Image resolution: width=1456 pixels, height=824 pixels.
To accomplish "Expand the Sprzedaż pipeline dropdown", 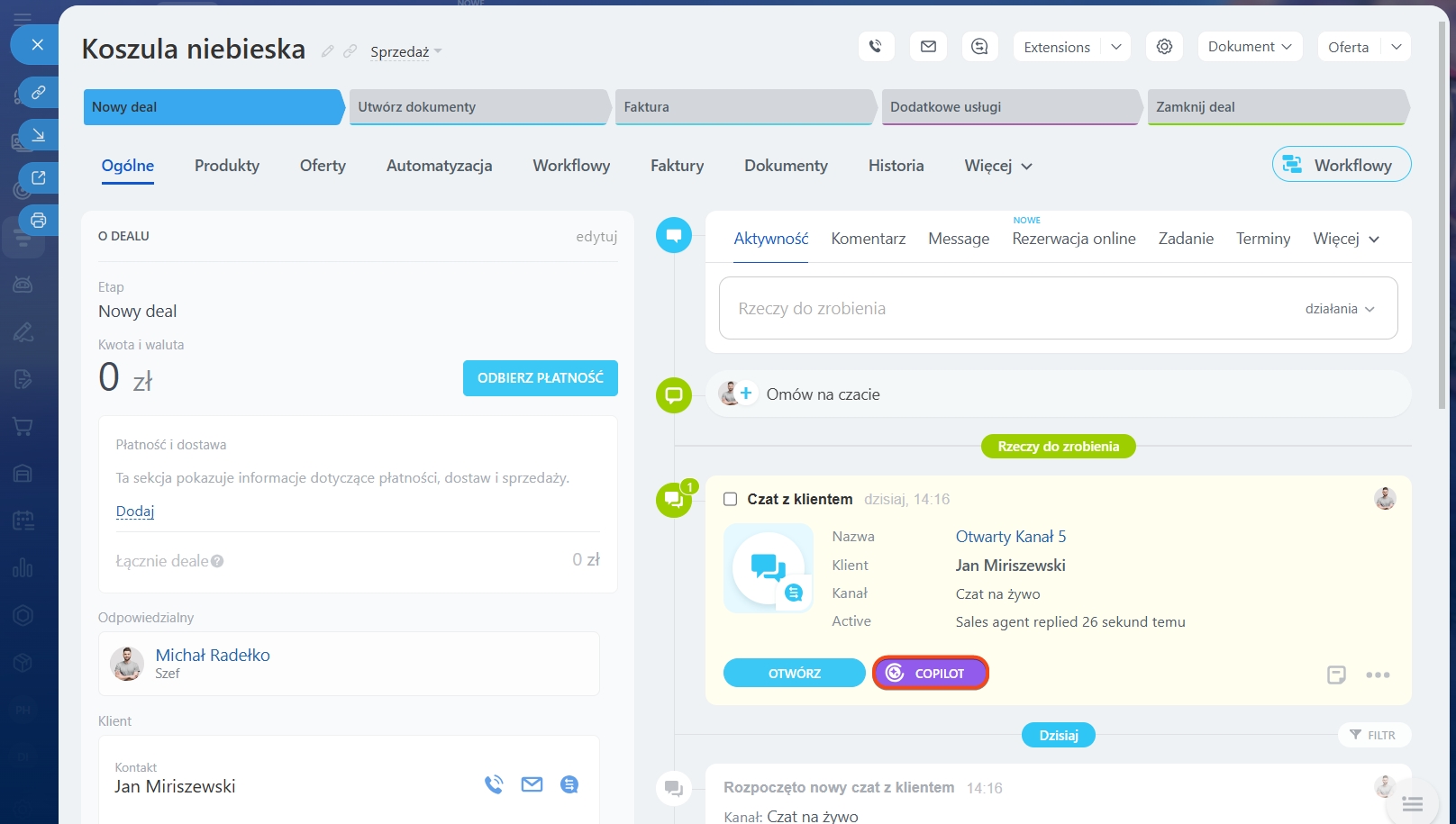I will [x=406, y=52].
